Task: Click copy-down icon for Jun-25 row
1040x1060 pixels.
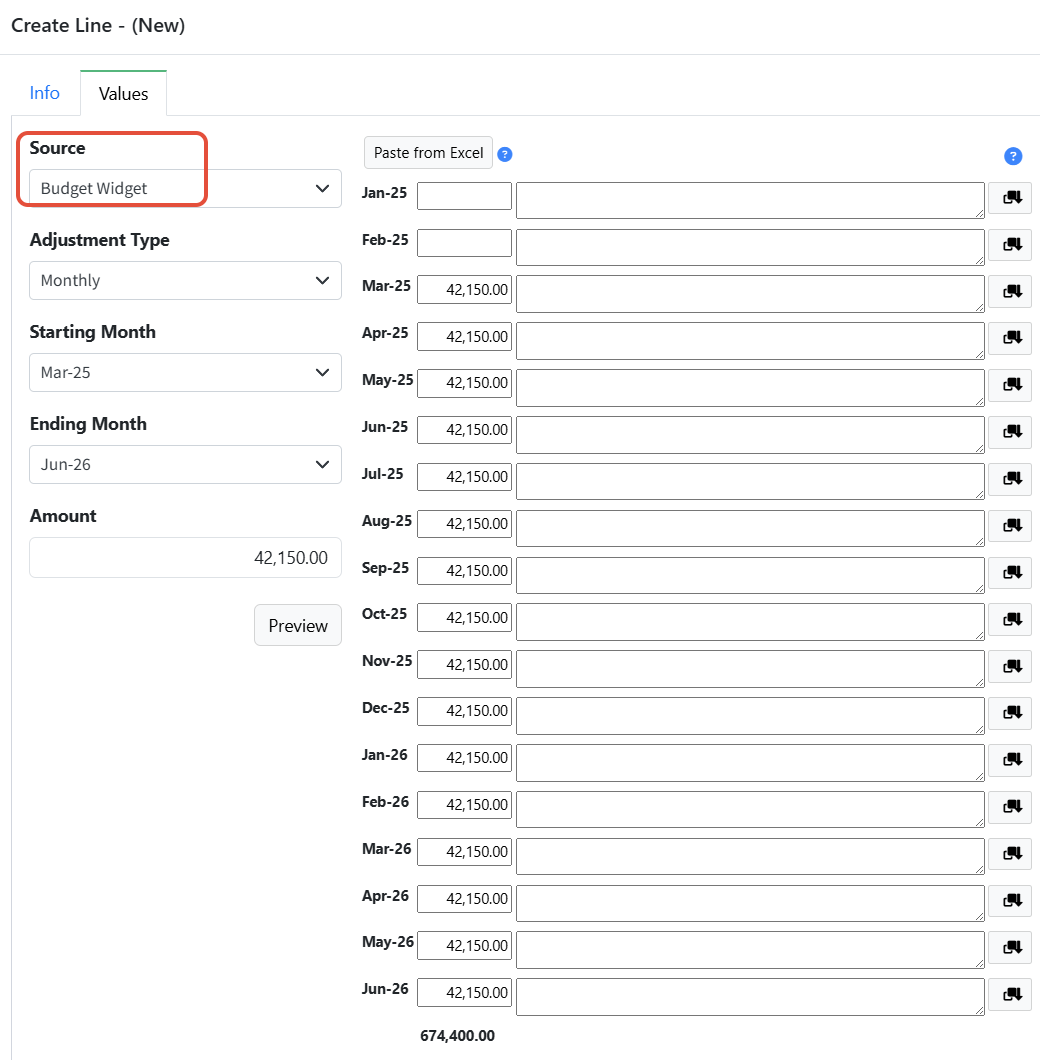Action: point(1010,431)
